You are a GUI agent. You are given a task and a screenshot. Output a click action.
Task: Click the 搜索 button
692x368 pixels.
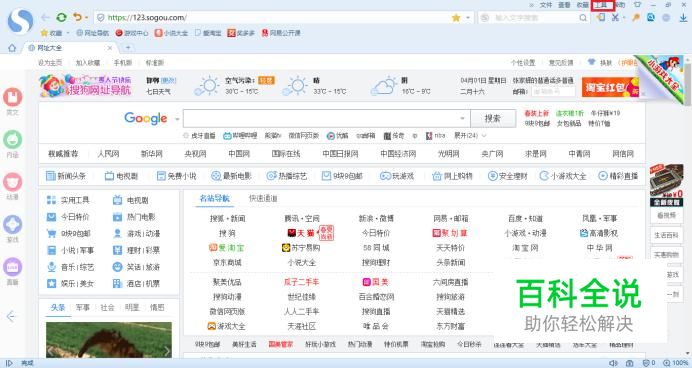tap(493, 118)
